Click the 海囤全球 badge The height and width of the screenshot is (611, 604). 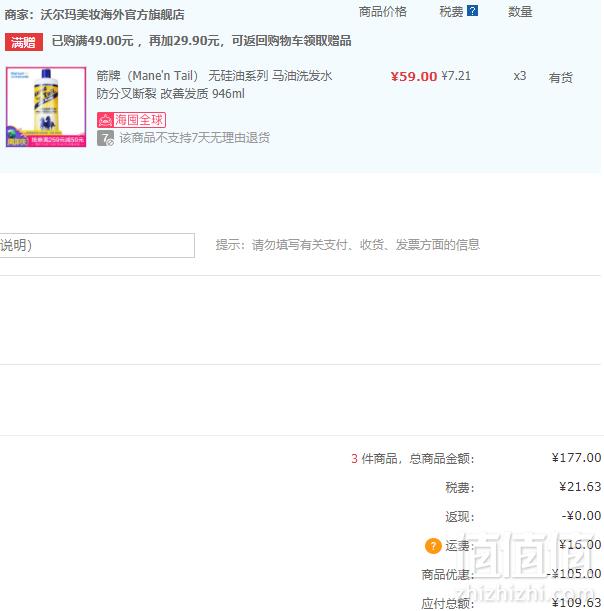click(131, 120)
